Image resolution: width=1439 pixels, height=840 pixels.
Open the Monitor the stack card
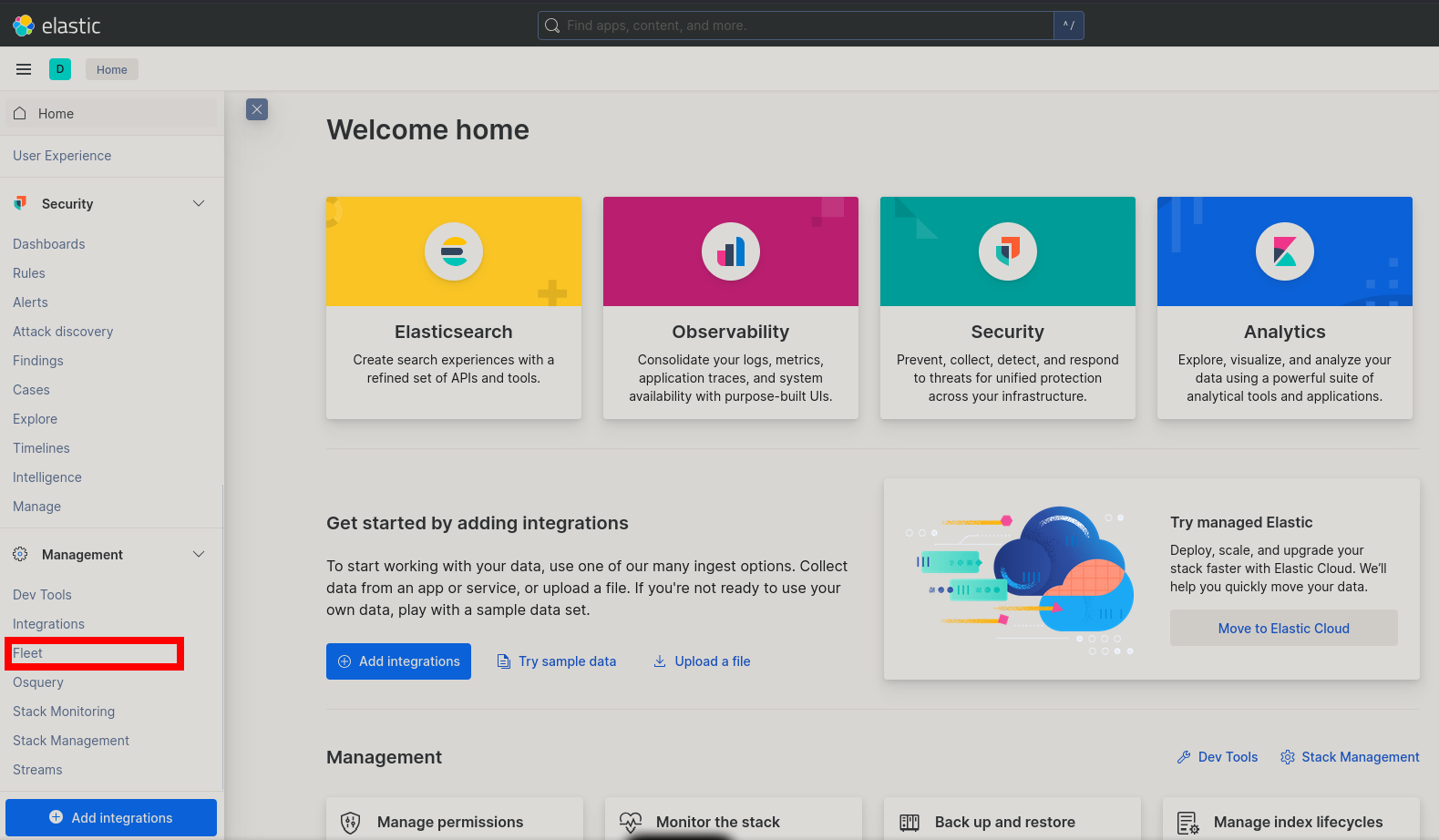734,820
